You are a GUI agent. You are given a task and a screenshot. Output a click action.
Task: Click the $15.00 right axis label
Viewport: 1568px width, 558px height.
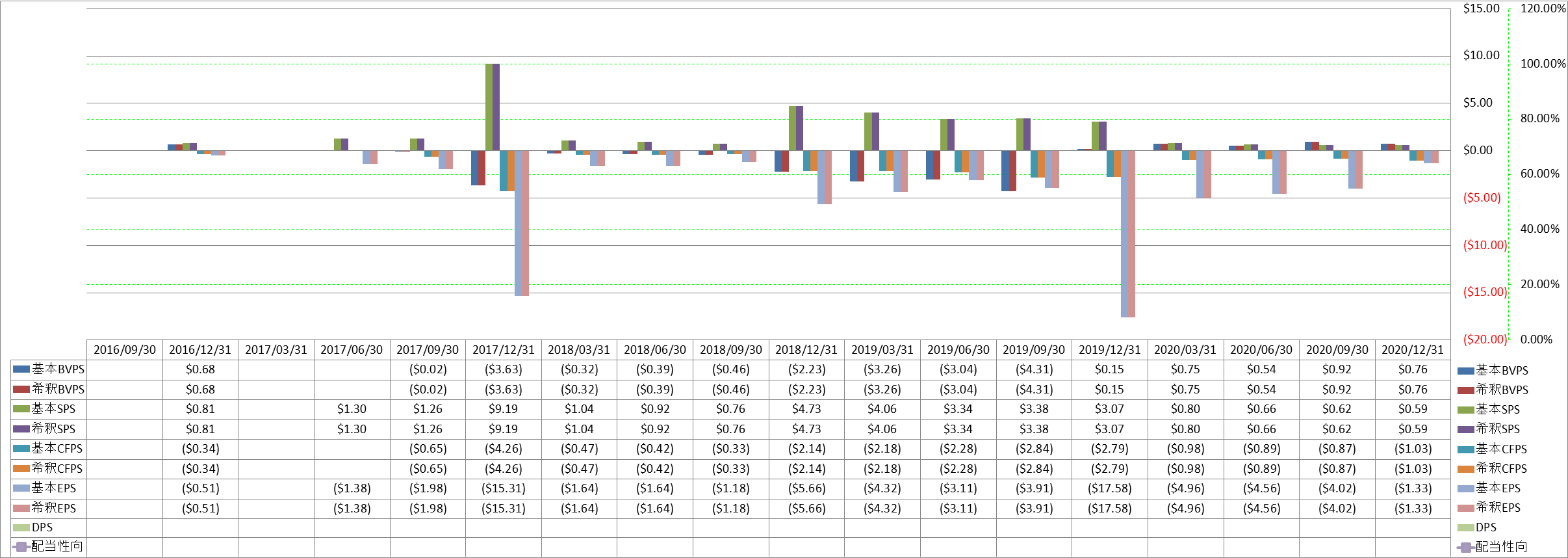(x=1481, y=8)
